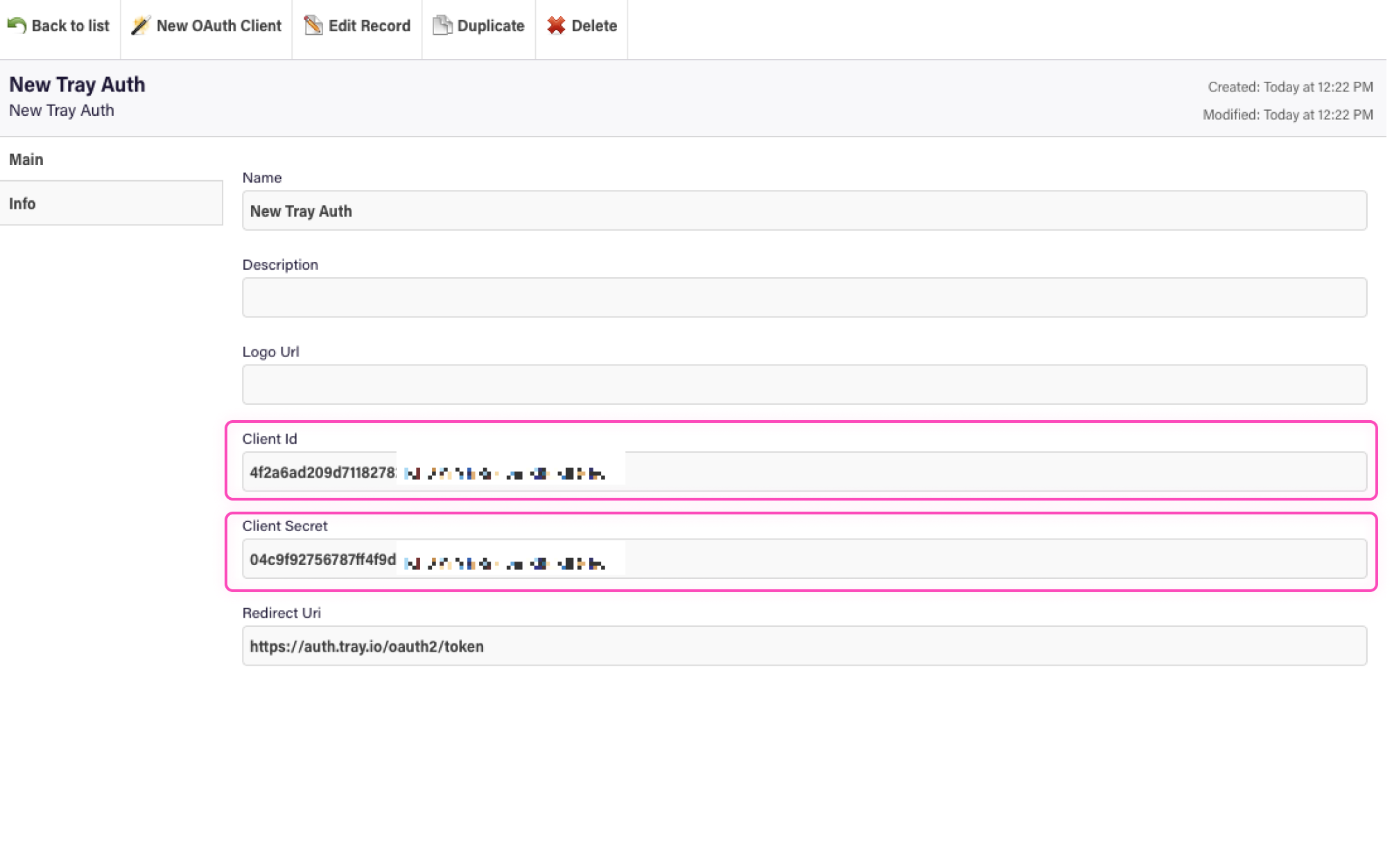Open the Info tab
Screen dimensions: 1392x868
[x=22, y=203]
